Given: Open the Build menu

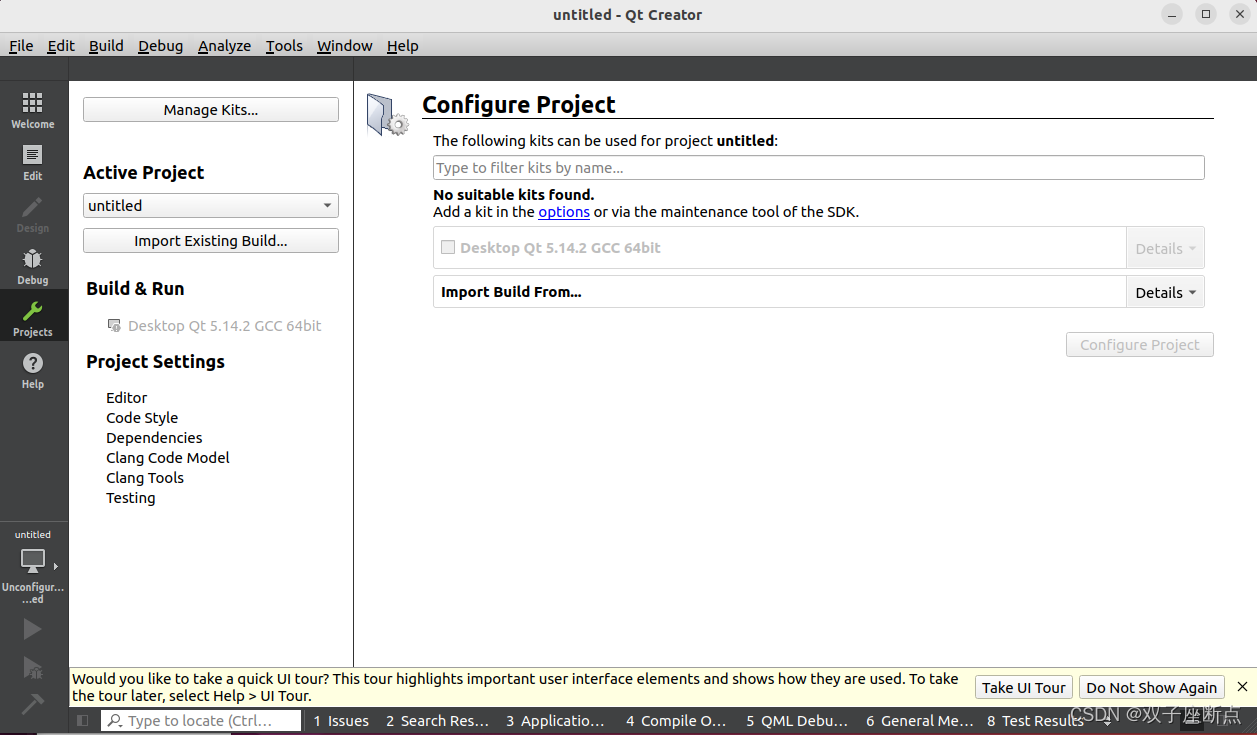Looking at the screenshot, I should [106, 46].
